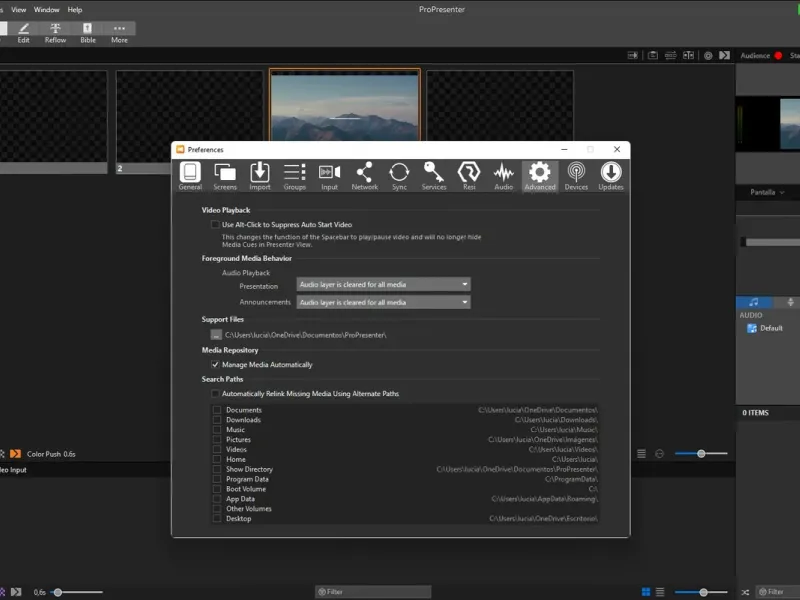Click the Color Push transition icon
The width and height of the screenshot is (800, 600).
click(x=15, y=454)
